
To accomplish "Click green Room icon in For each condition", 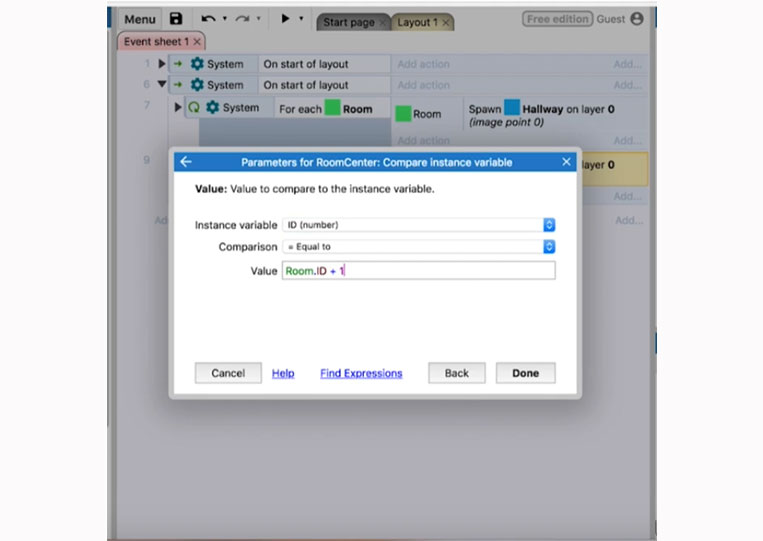I will point(332,108).
